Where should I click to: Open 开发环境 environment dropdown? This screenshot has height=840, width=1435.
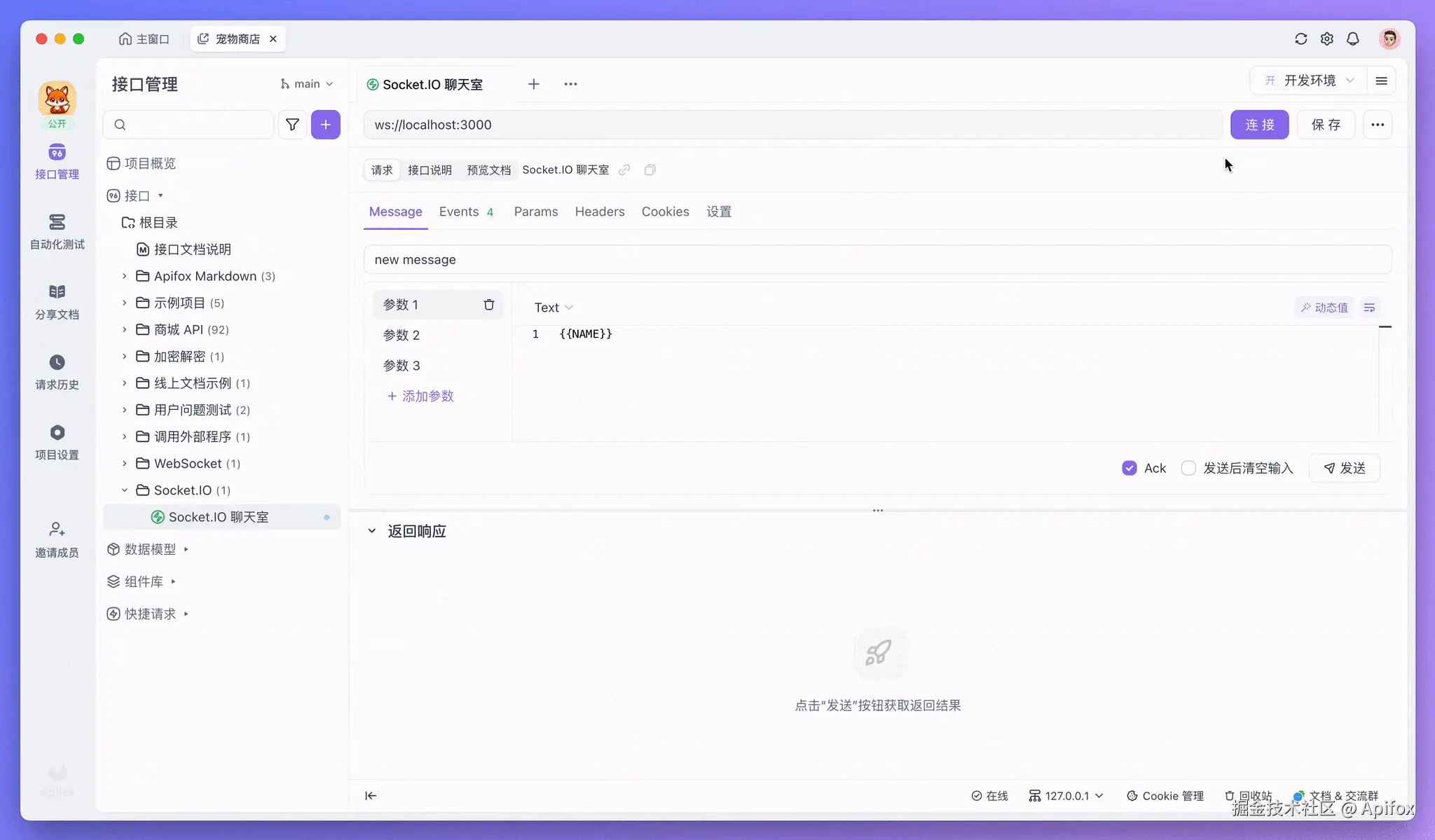(x=1308, y=81)
